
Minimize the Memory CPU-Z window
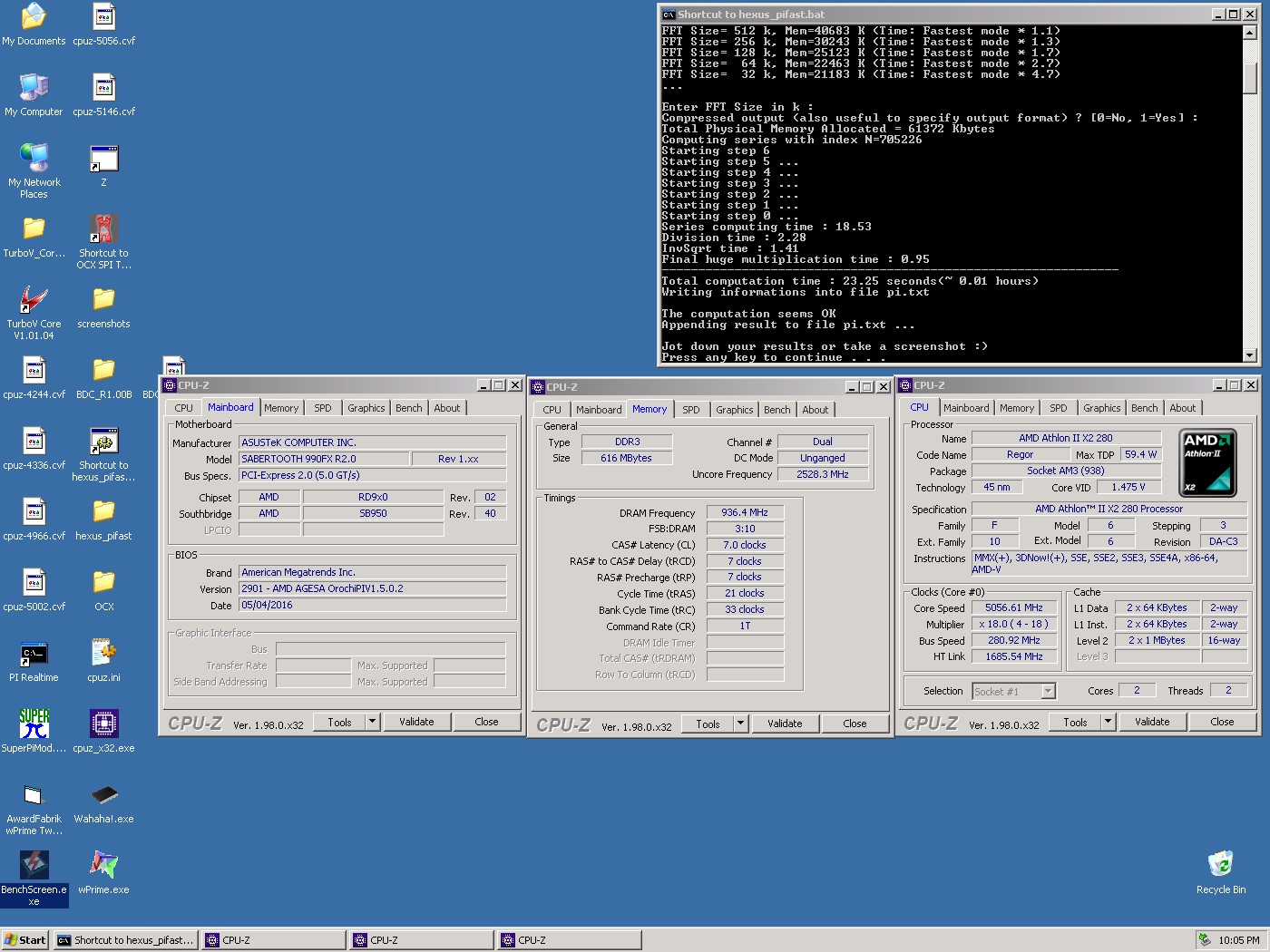coord(852,387)
